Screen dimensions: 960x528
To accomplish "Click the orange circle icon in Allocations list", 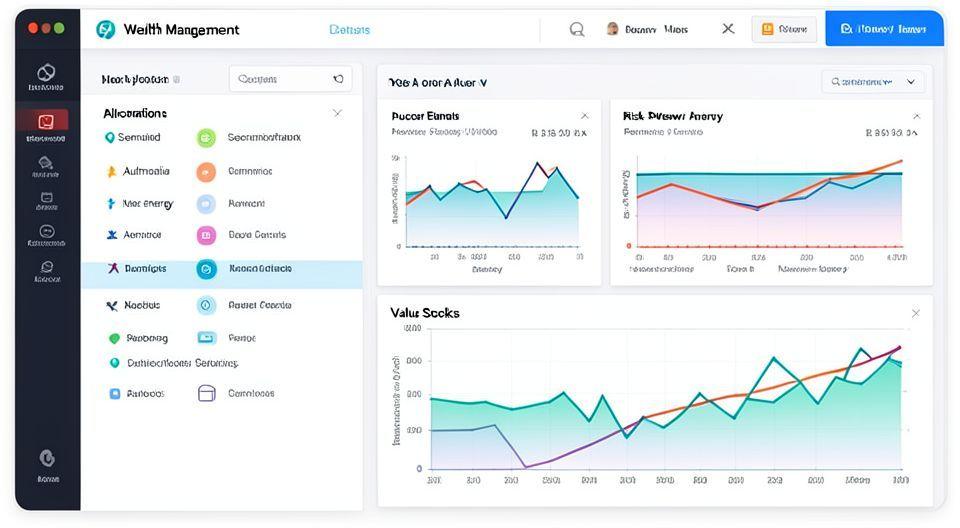I will click(206, 171).
